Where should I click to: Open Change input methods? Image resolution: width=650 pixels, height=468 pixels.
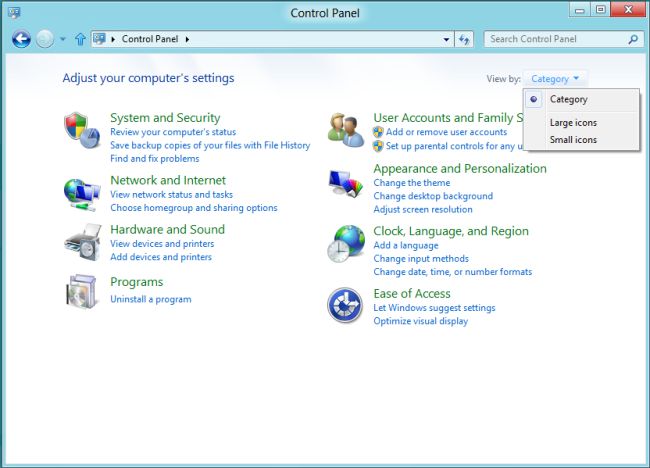[421, 259]
